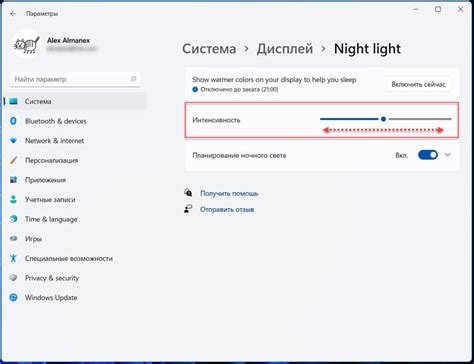Click the Планирование ночного света label

[239, 155]
